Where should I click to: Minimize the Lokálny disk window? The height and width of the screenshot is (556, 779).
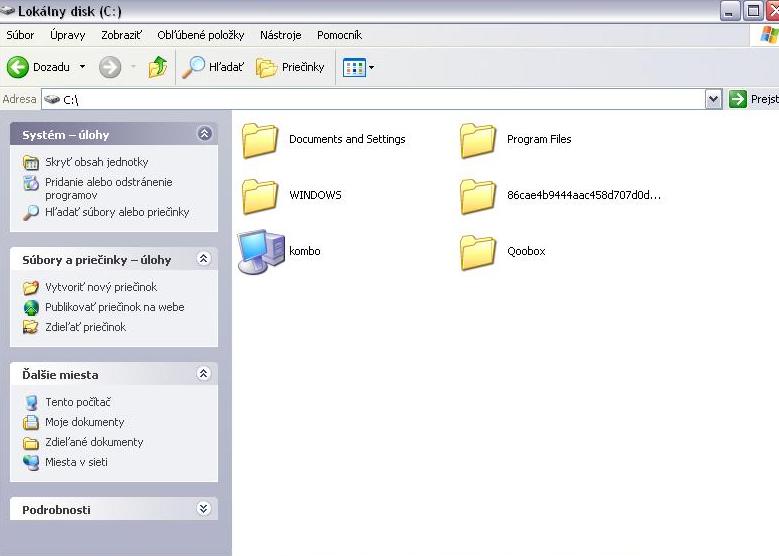[x=730, y=11]
